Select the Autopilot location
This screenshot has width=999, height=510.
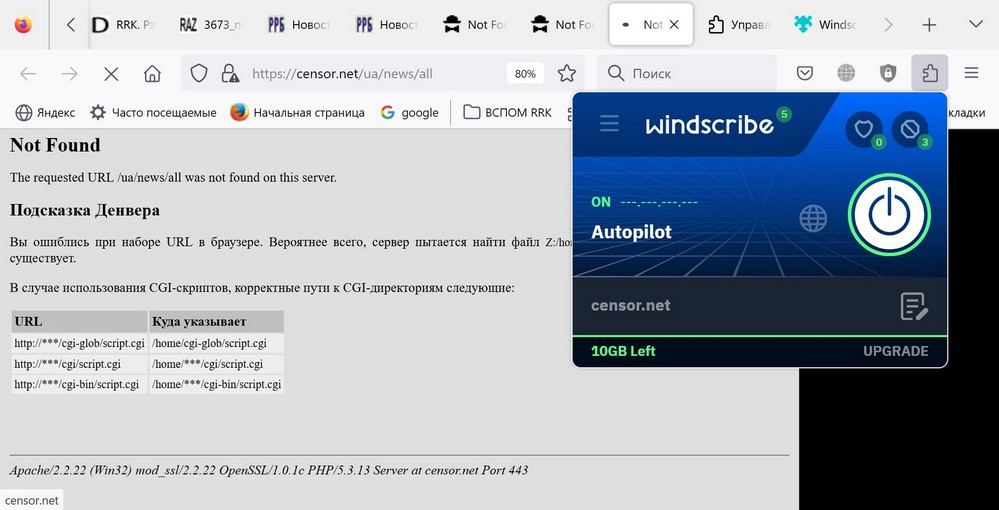631,232
